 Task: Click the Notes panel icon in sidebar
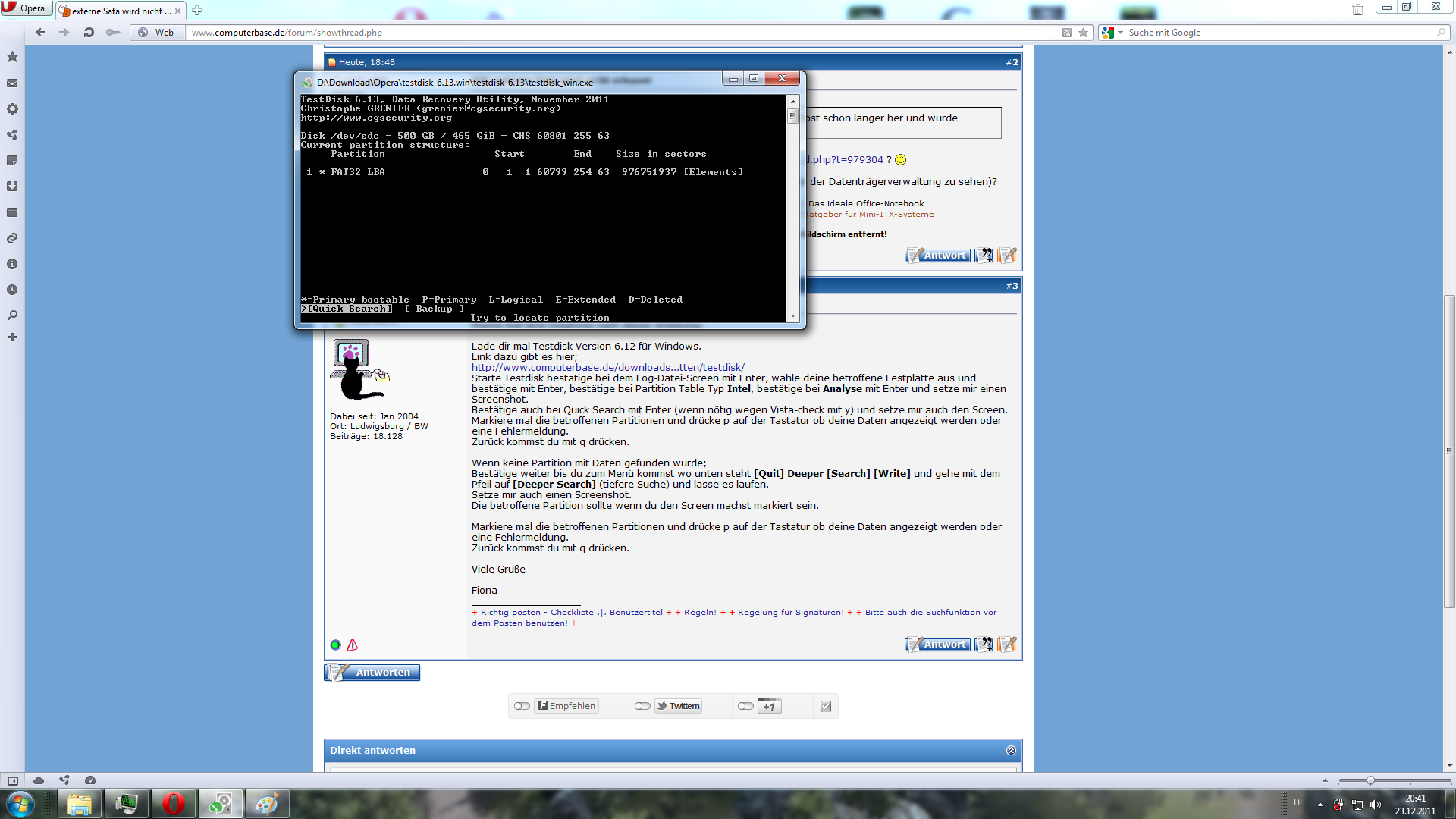[12, 161]
